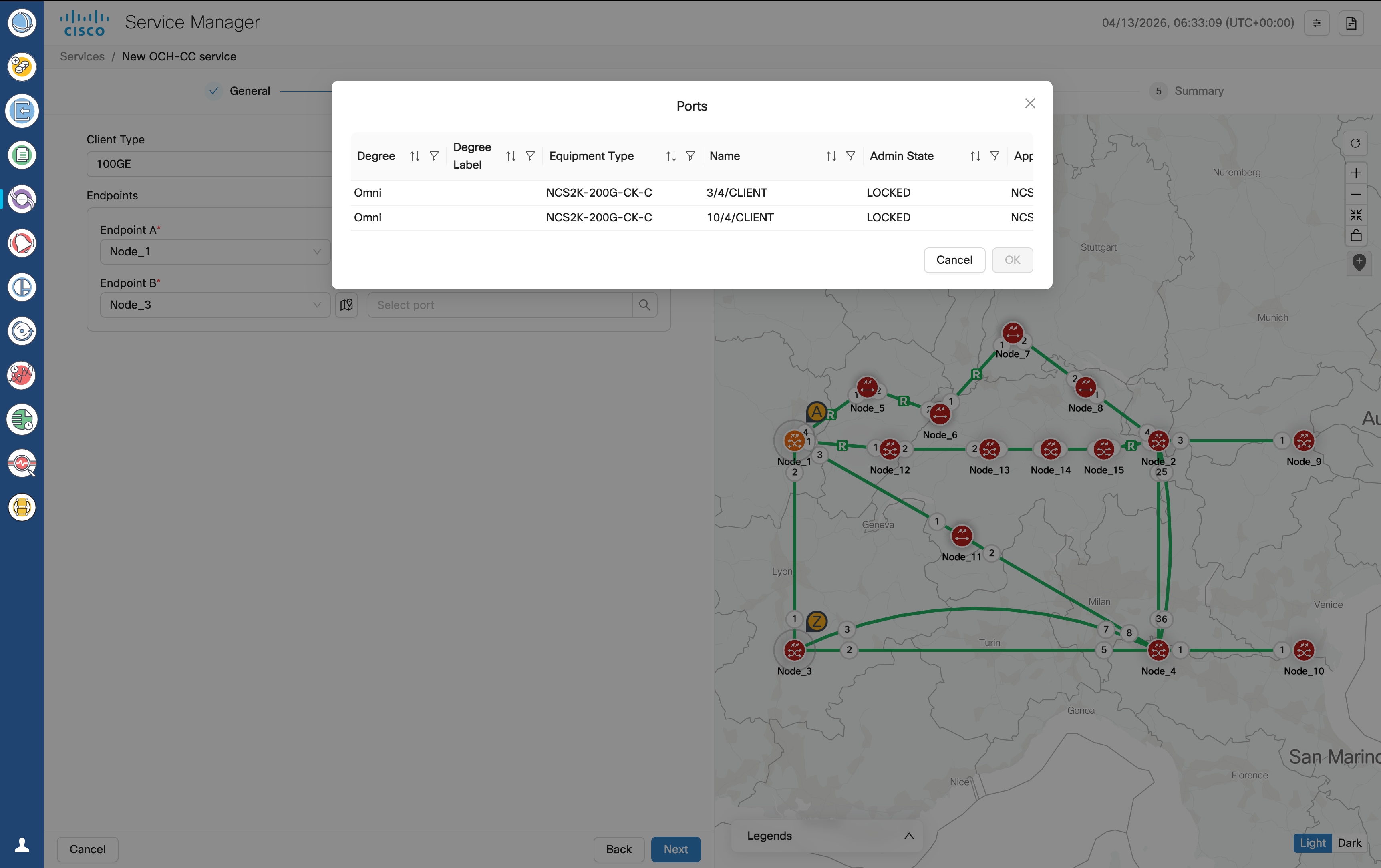This screenshot has height=868, width=1381.
Task: Expand the Legends panel
Action: coord(908,836)
